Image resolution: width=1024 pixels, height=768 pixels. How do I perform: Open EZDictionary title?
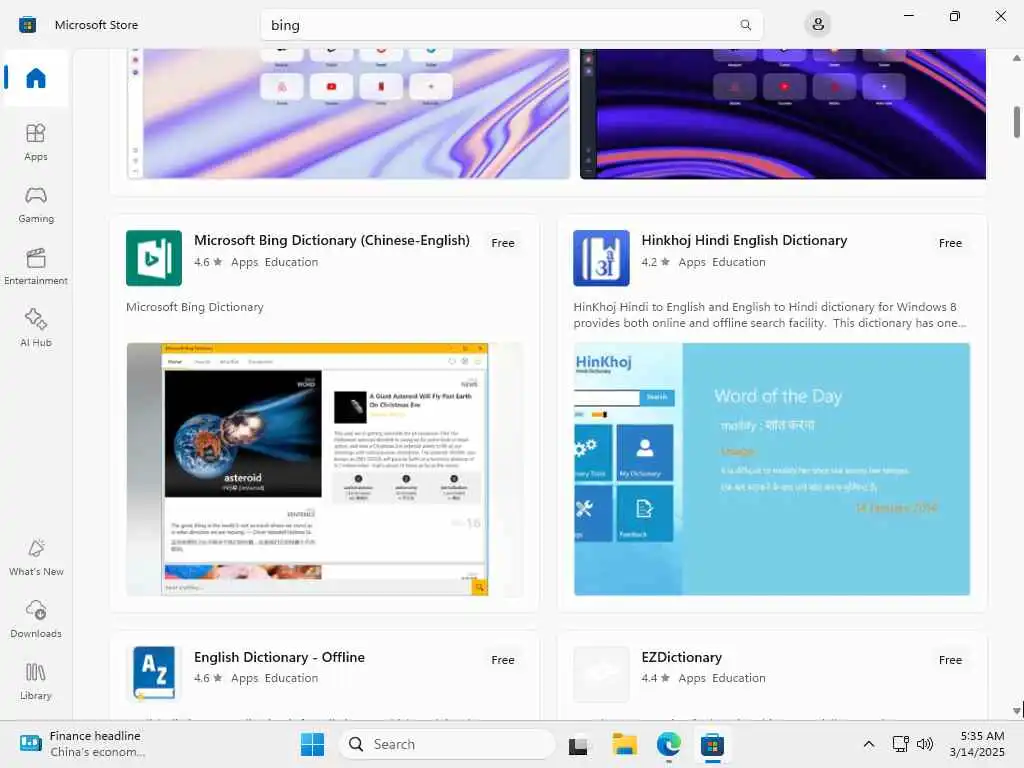click(x=681, y=657)
